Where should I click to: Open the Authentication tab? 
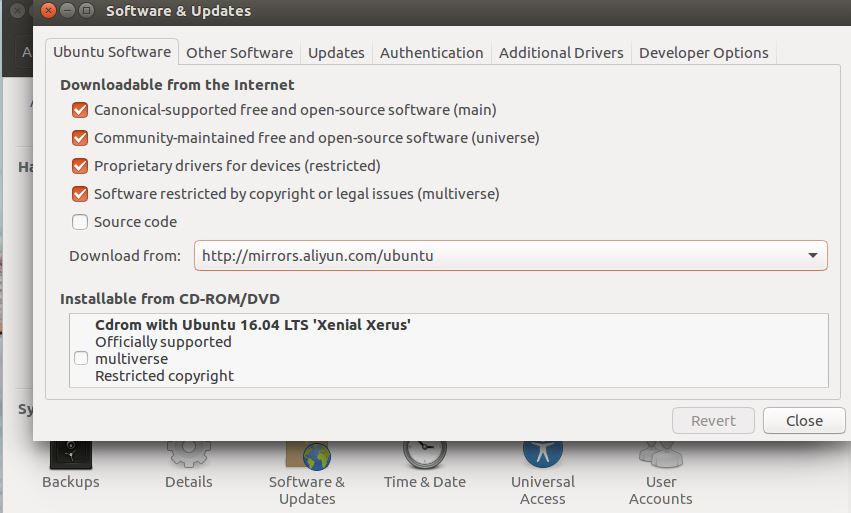point(431,53)
